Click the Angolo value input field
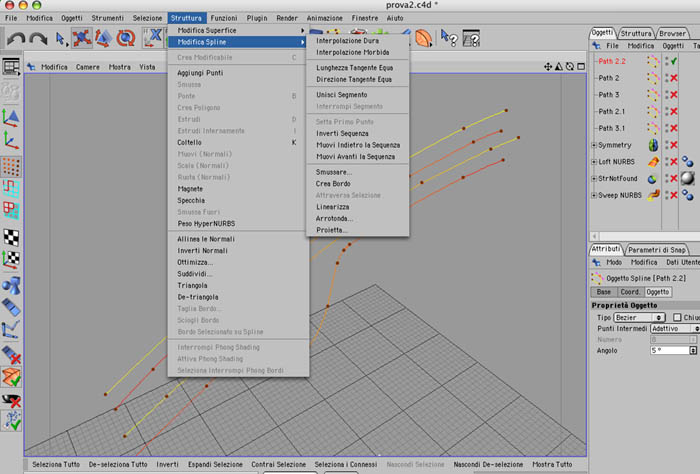 click(x=670, y=351)
